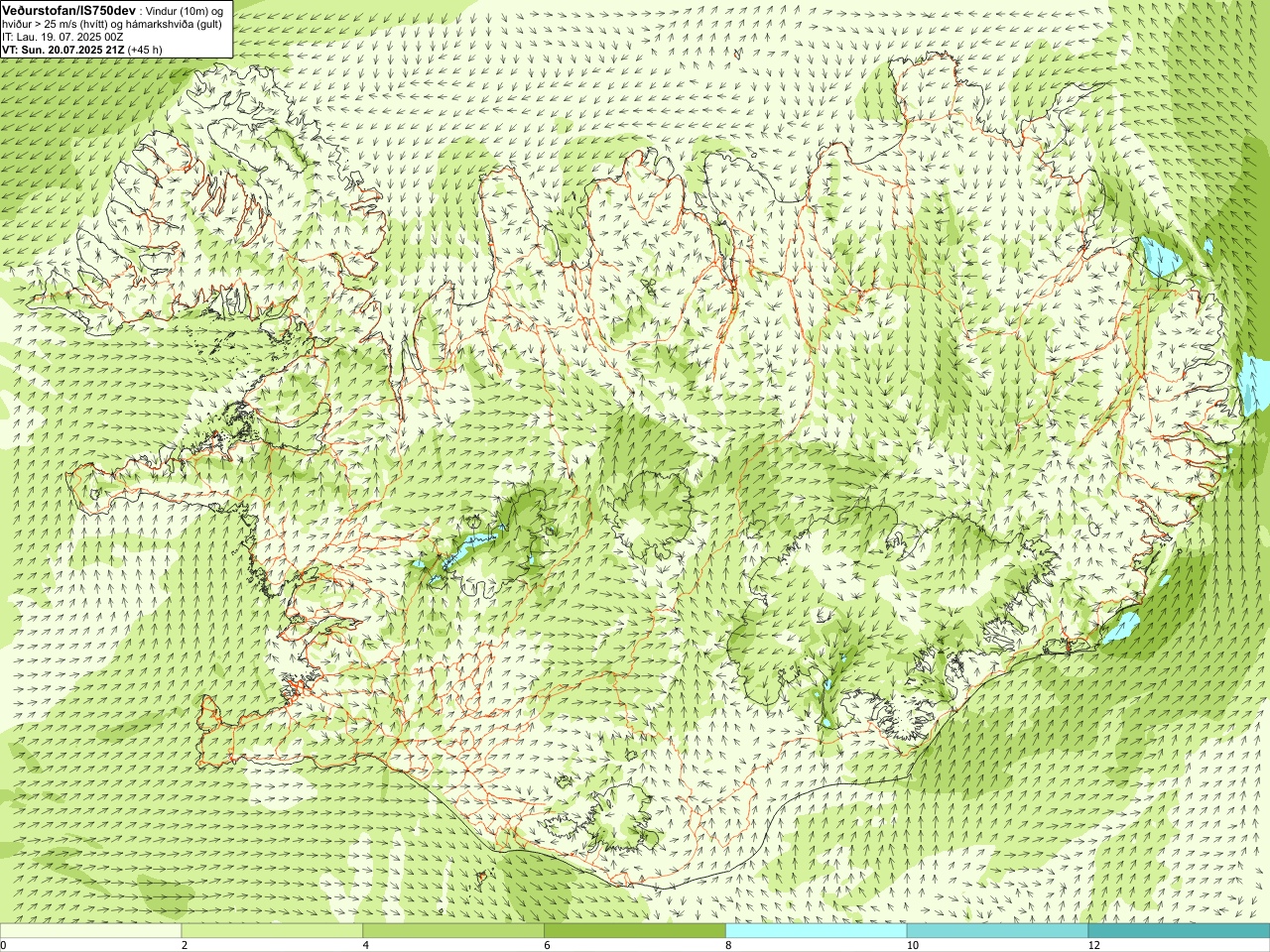Screen dimensions: 1270x952
Task: Pick the darkest teal swatch above 12
Action: (1179, 930)
